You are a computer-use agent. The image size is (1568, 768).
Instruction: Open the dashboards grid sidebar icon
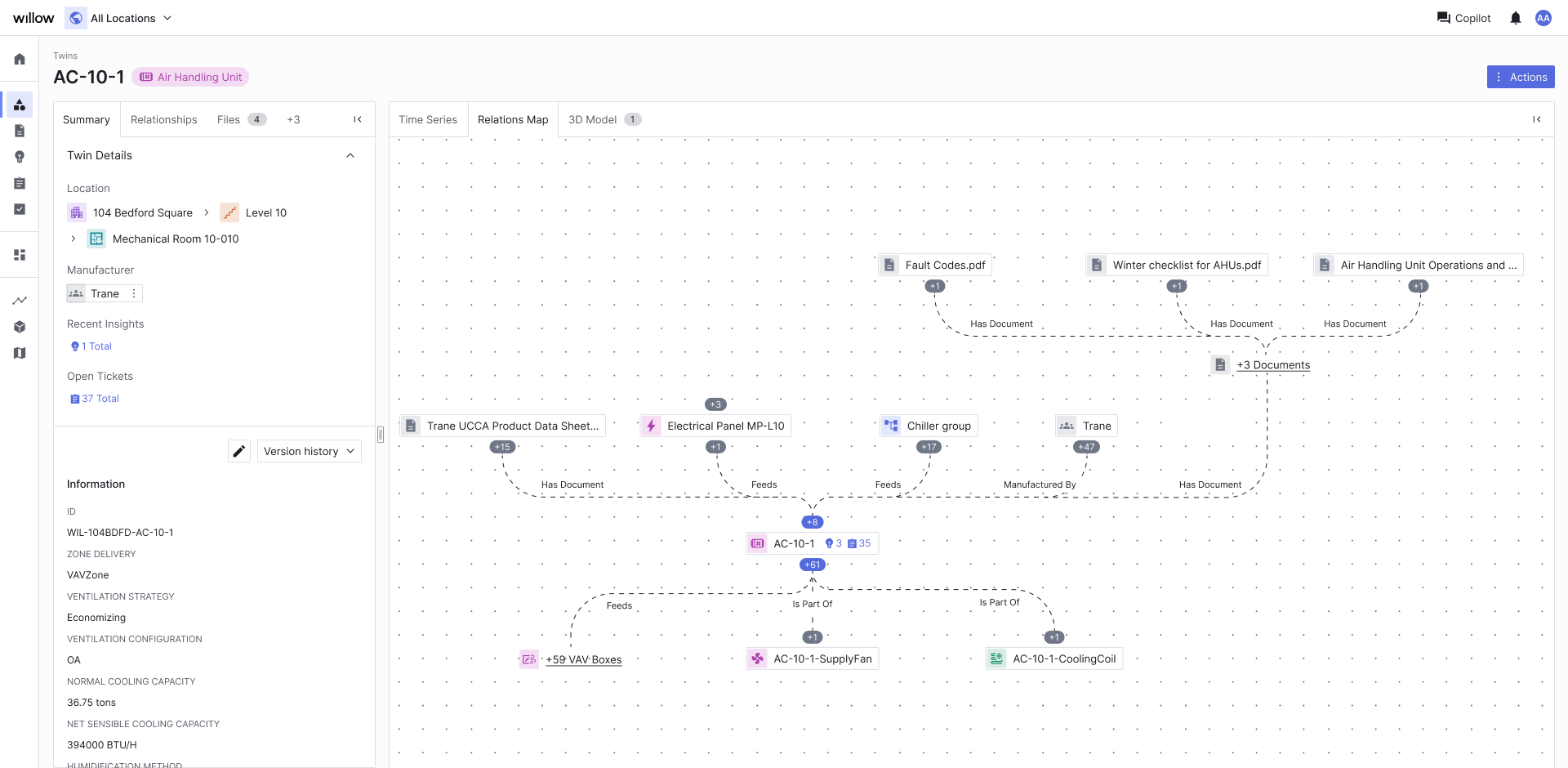(x=20, y=255)
